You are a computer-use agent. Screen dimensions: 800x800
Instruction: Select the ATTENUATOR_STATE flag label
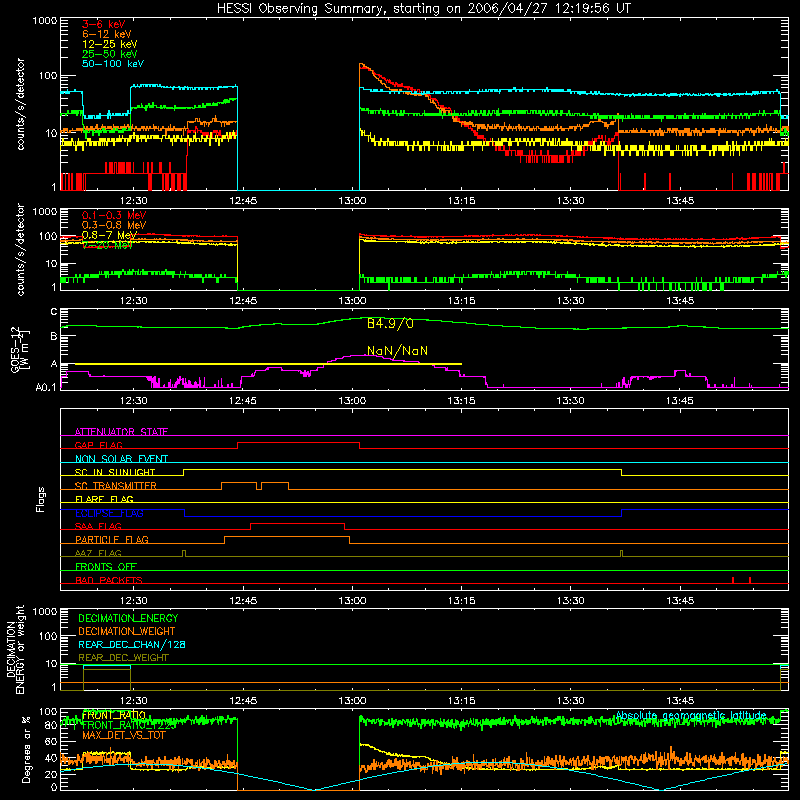pyautogui.click(x=121, y=432)
